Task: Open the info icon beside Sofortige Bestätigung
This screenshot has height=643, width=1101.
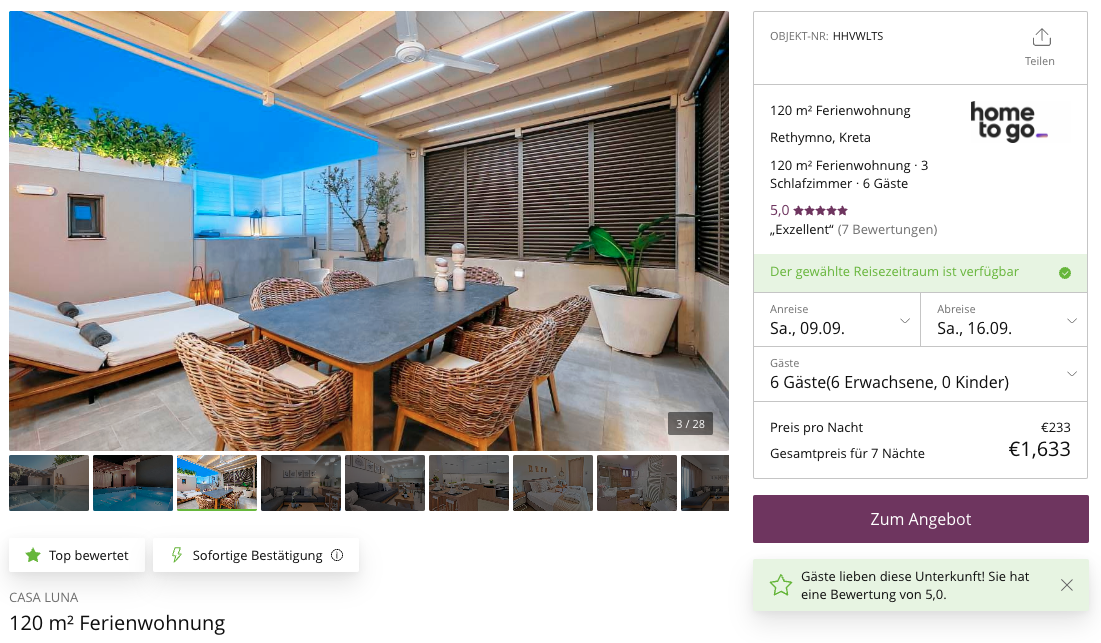Action: (337, 555)
